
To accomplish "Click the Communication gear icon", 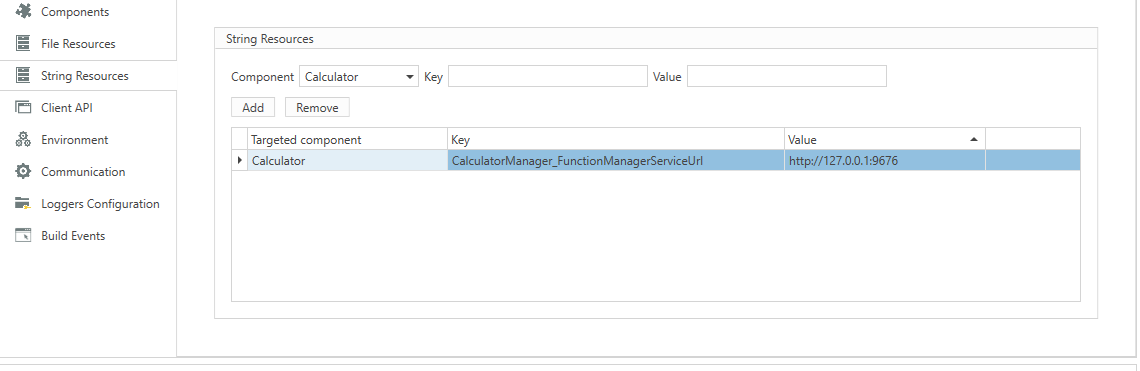I will [23, 172].
